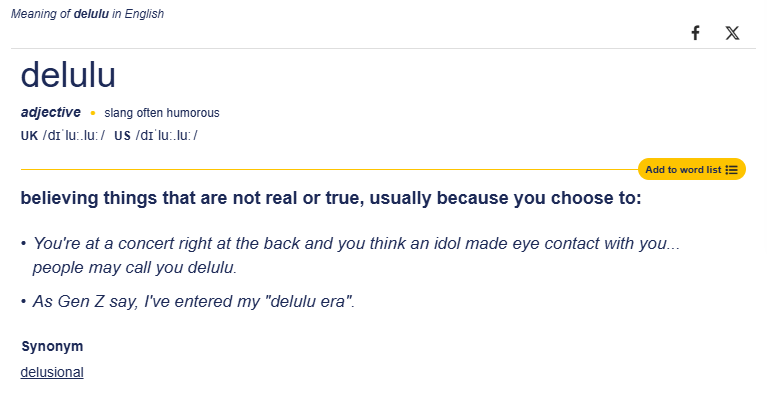
Task: Click the slang usage label
Action: click(119, 113)
